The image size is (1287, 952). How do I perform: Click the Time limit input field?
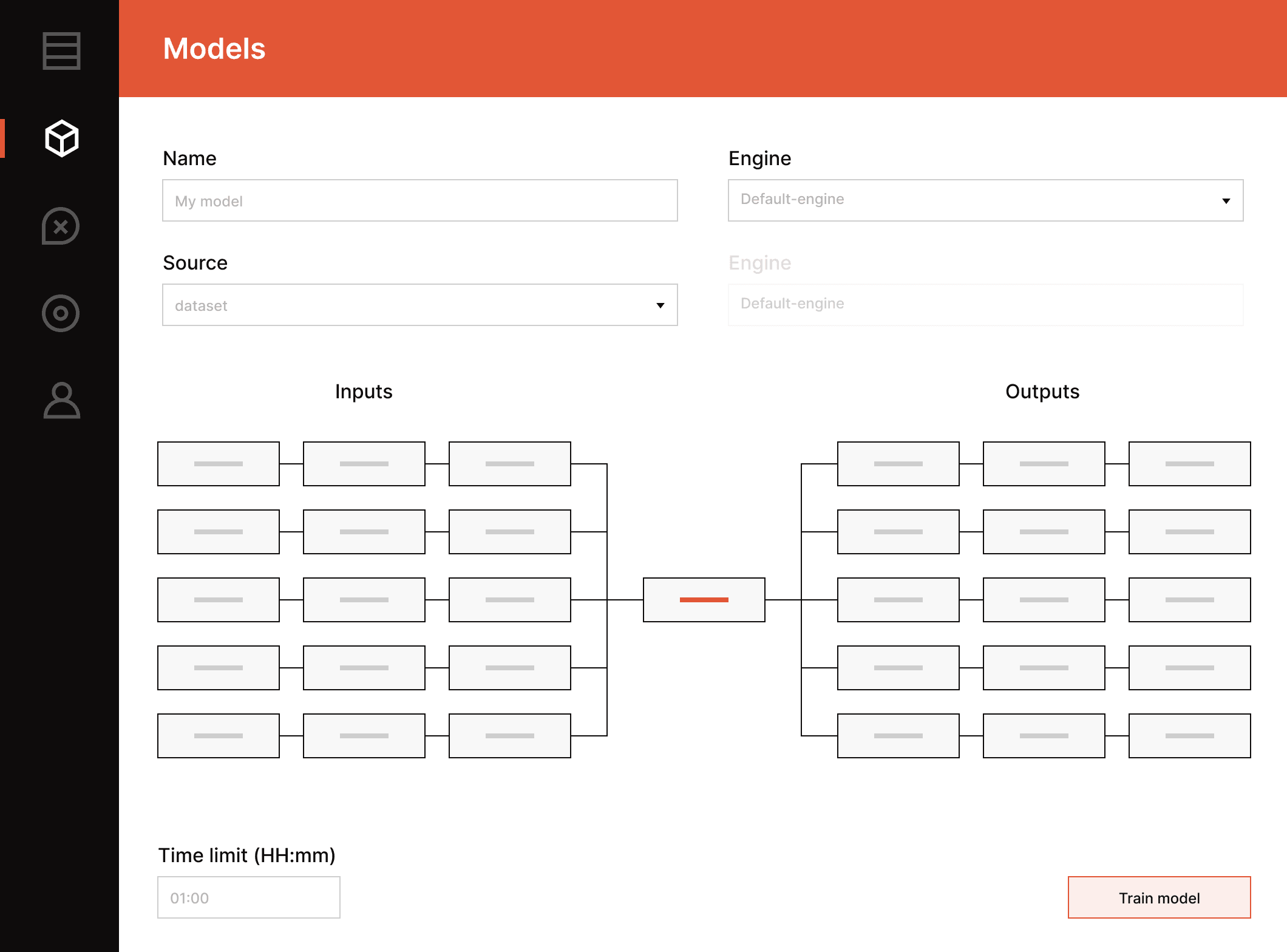pyautogui.click(x=248, y=897)
